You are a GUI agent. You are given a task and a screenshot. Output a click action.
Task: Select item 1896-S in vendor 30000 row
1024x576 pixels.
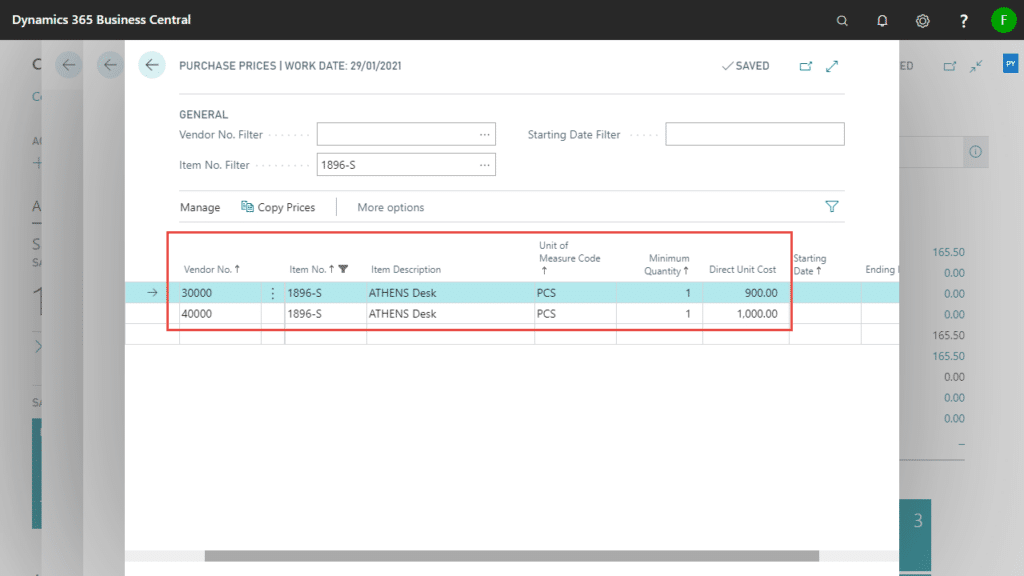[325, 293]
